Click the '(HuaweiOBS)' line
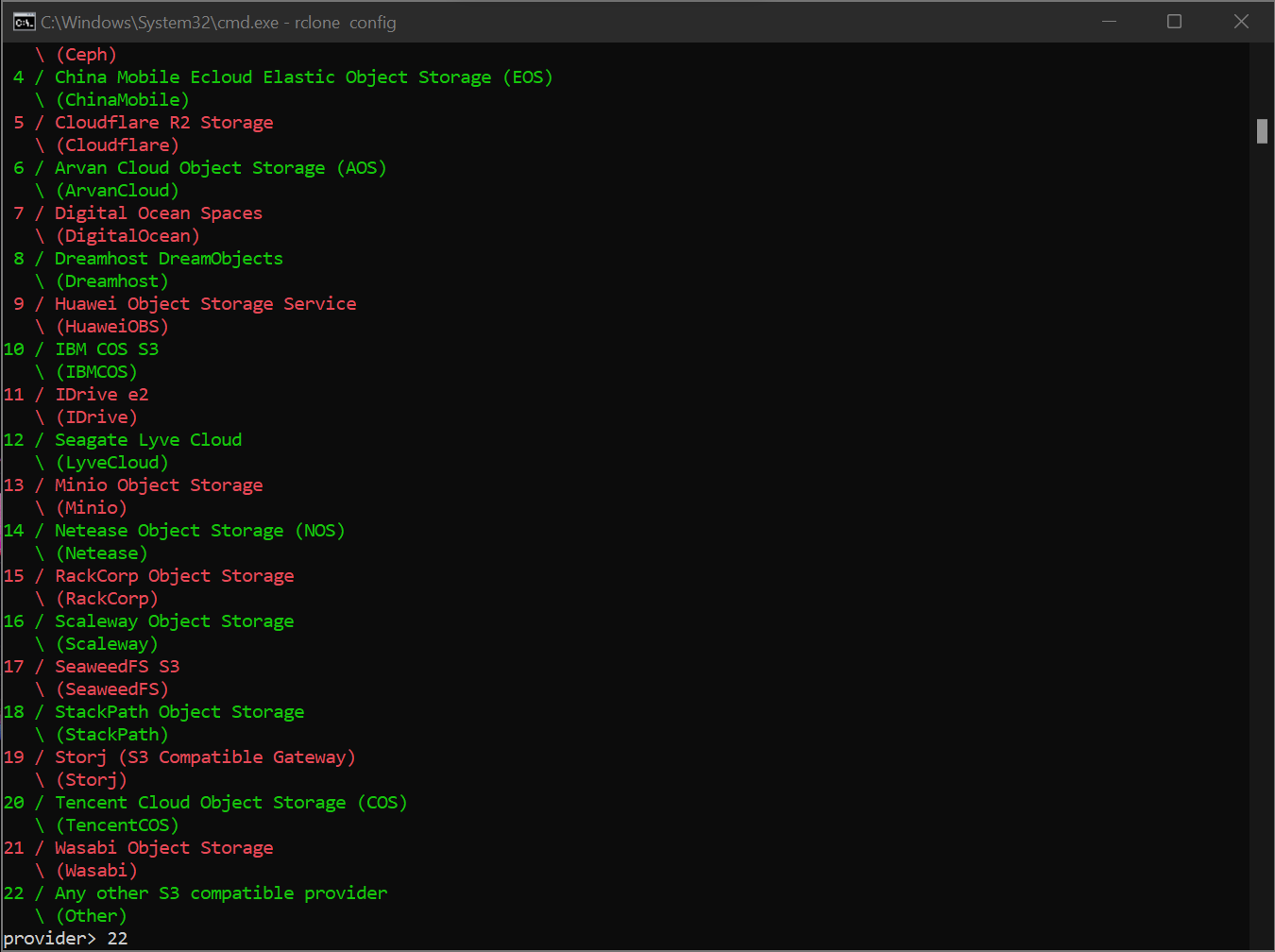Screen dimensions: 1275x952 tap(112, 327)
